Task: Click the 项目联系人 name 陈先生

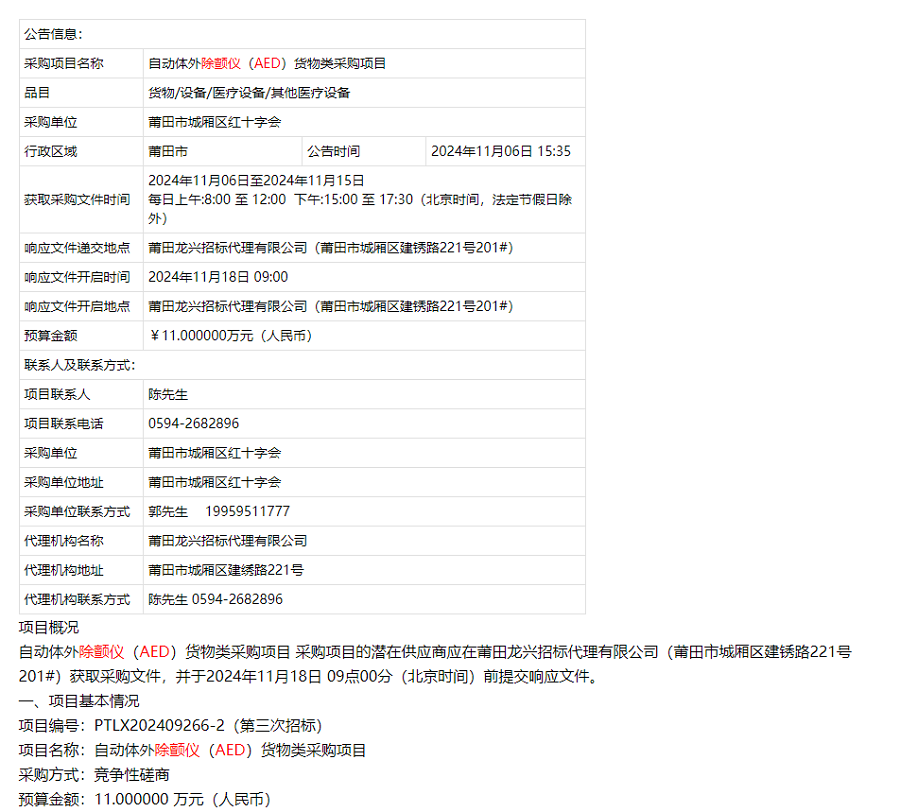Action: [x=168, y=395]
